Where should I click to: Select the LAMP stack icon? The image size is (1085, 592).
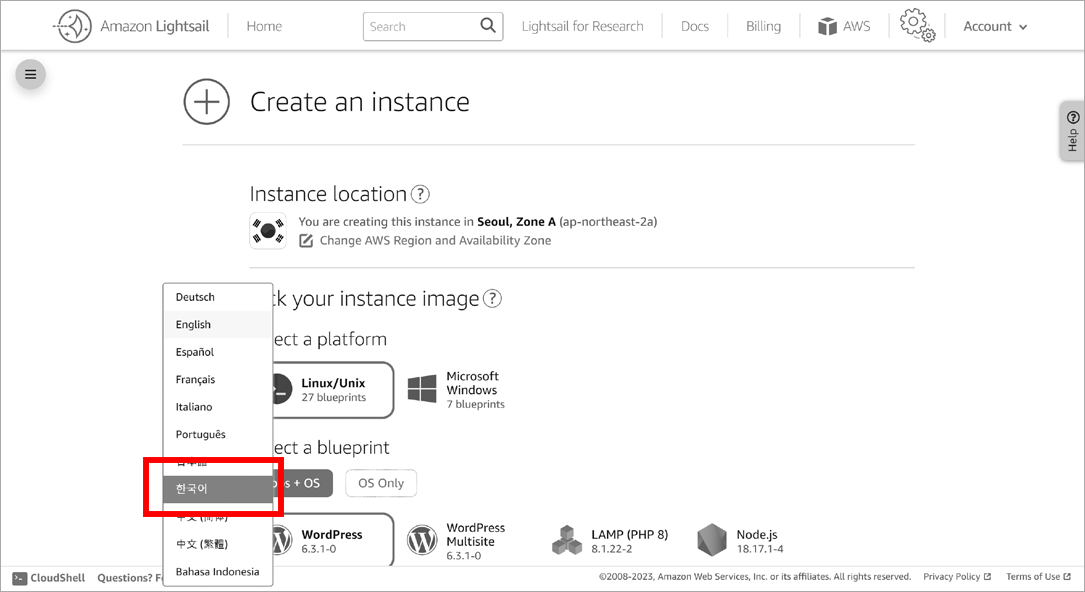[x=567, y=540]
